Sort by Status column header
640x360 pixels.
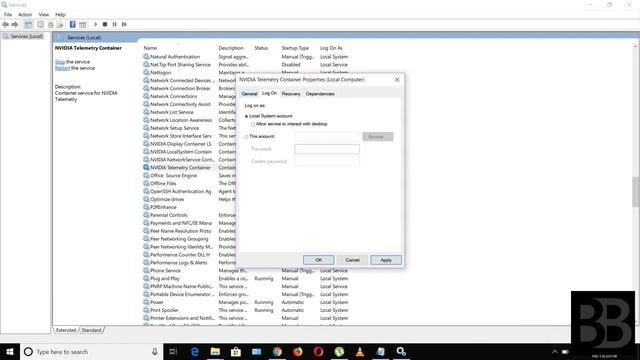pos(261,48)
